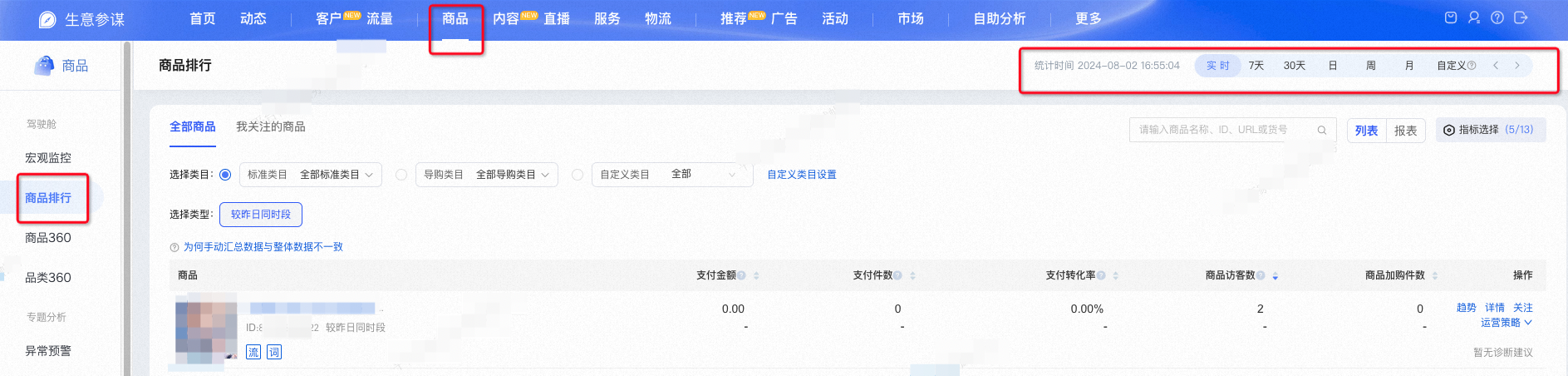Click the 为何手动汇总数据与整体数据不一致 link
This screenshot has width=1568, height=376.
coord(263,247)
